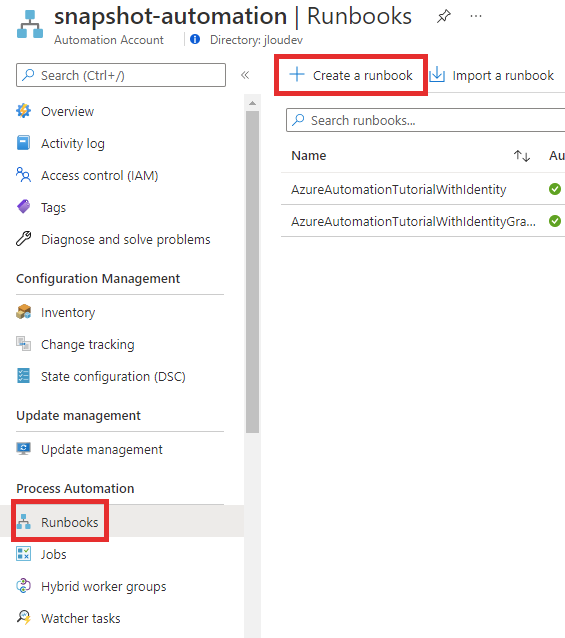Click Import a runbook label
Image resolution: width=565 pixels, height=638 pixels.
[503, 76]
